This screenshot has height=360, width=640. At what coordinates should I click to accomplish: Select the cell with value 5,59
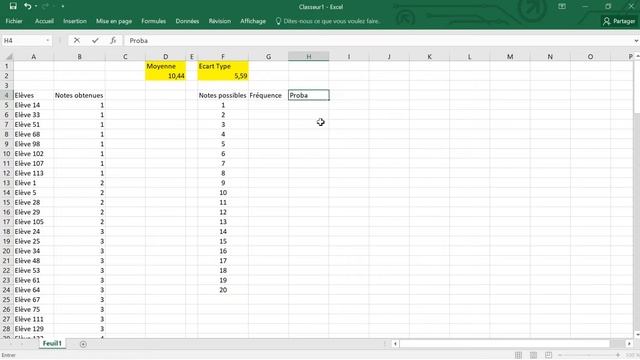point(223,76)
